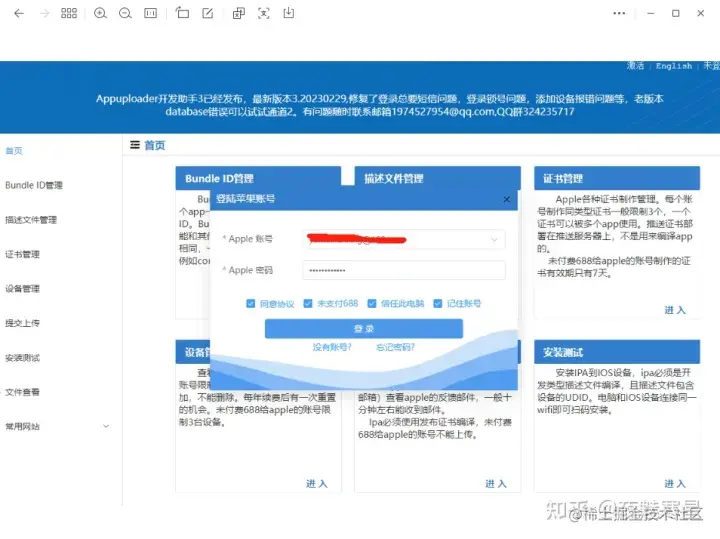Open the more options ellipsis menu
Viewport: 720px width, 539px height.
point(619,13)
